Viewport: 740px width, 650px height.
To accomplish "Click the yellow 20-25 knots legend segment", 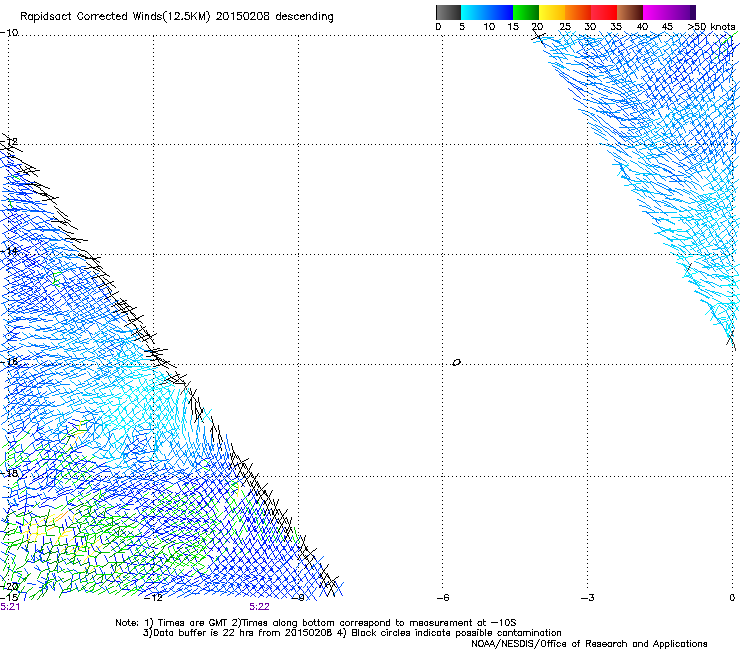I will tap(552, 12).
